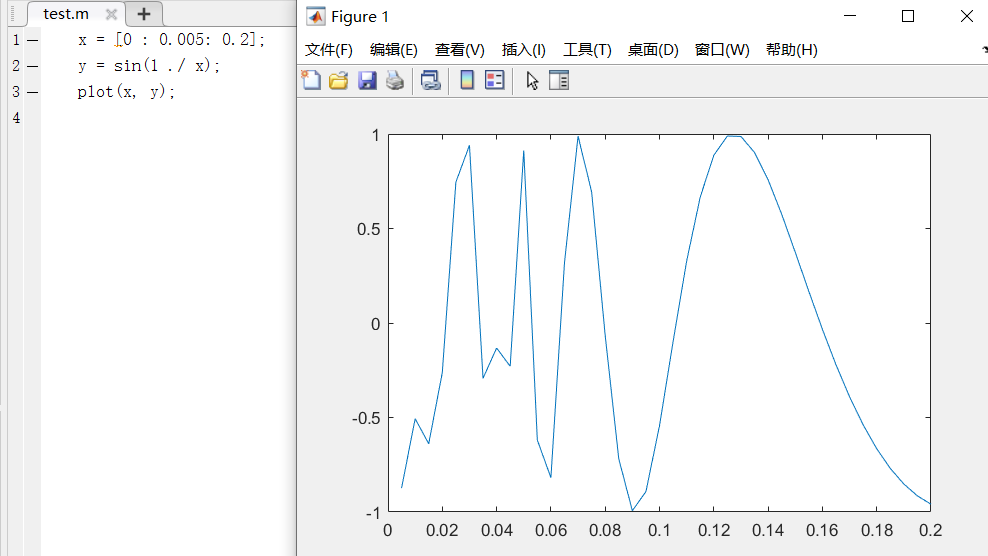The width and height of the screenshot is (988, 556).
Task: Open the 文件(F) menu
Action: (x=328, y=50)
